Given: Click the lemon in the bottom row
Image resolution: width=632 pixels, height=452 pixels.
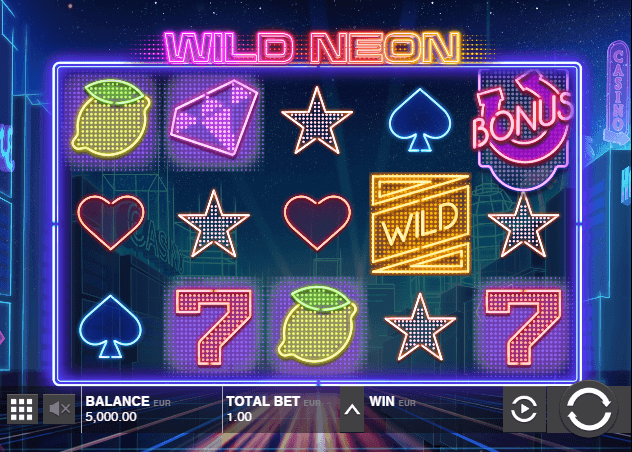Looking at the screenshot, I should click(x=317, y=325).
